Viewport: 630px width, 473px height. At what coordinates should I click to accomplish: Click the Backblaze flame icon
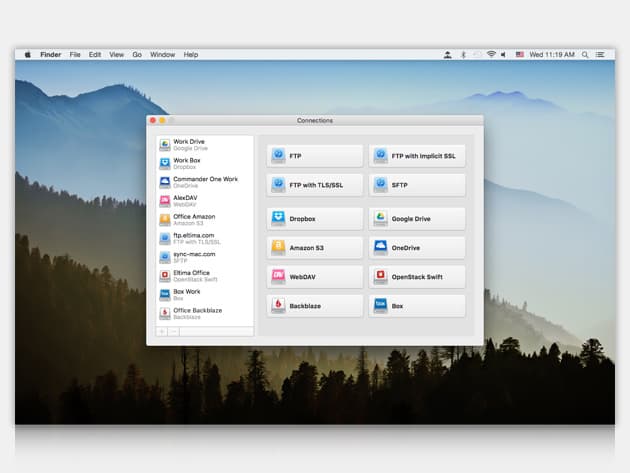[x=279, y=305]
